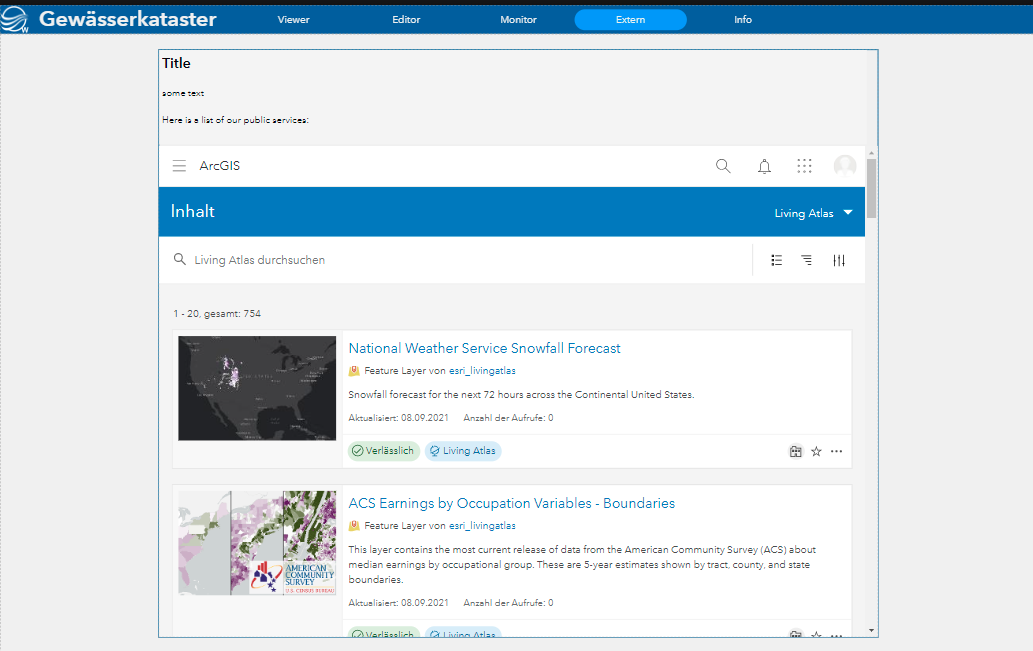Open National Weather Service Snowfall Forecast link
The image size is (1033, 651).
(x=484, y=348)
